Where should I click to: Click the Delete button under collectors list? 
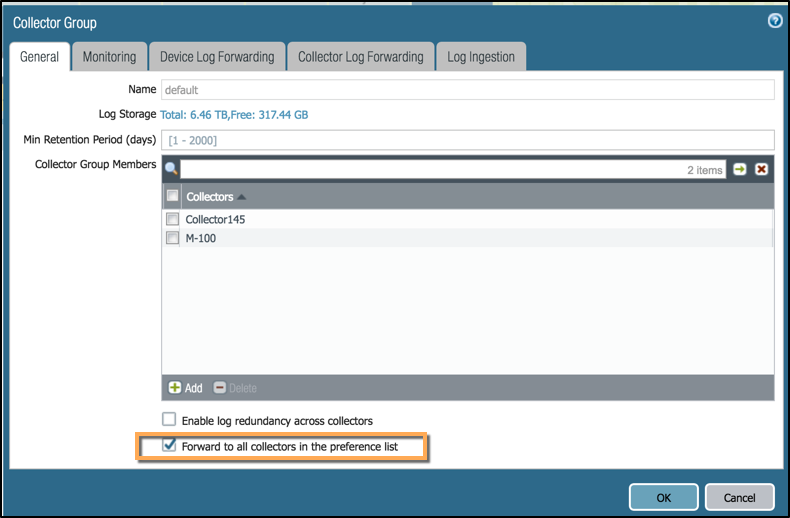point(235,387)
